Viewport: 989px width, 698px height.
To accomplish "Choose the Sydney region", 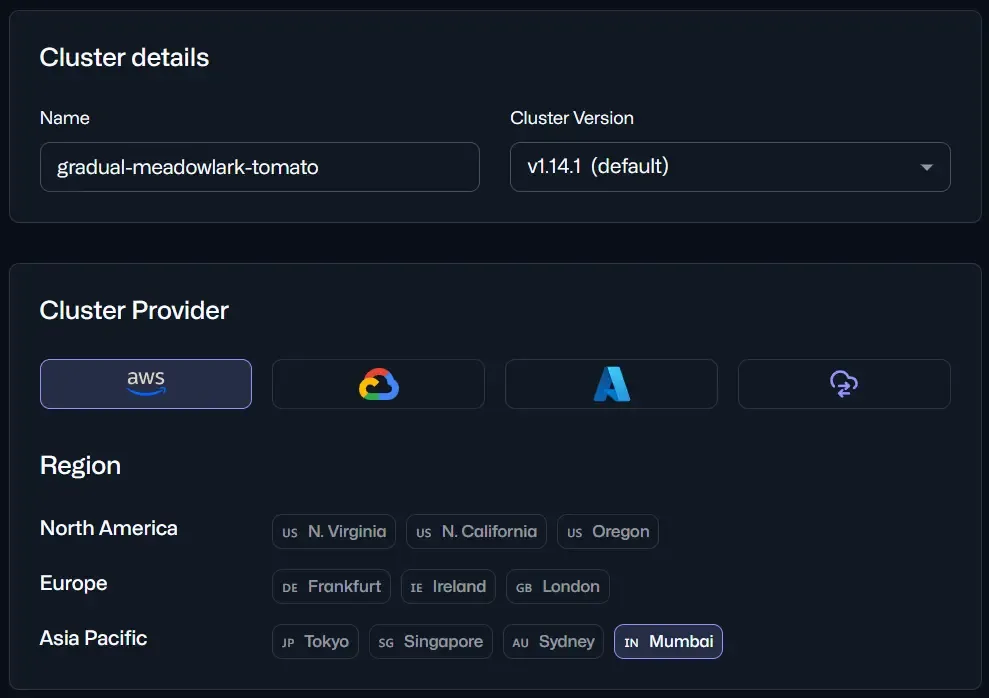I will pos(553,641).
